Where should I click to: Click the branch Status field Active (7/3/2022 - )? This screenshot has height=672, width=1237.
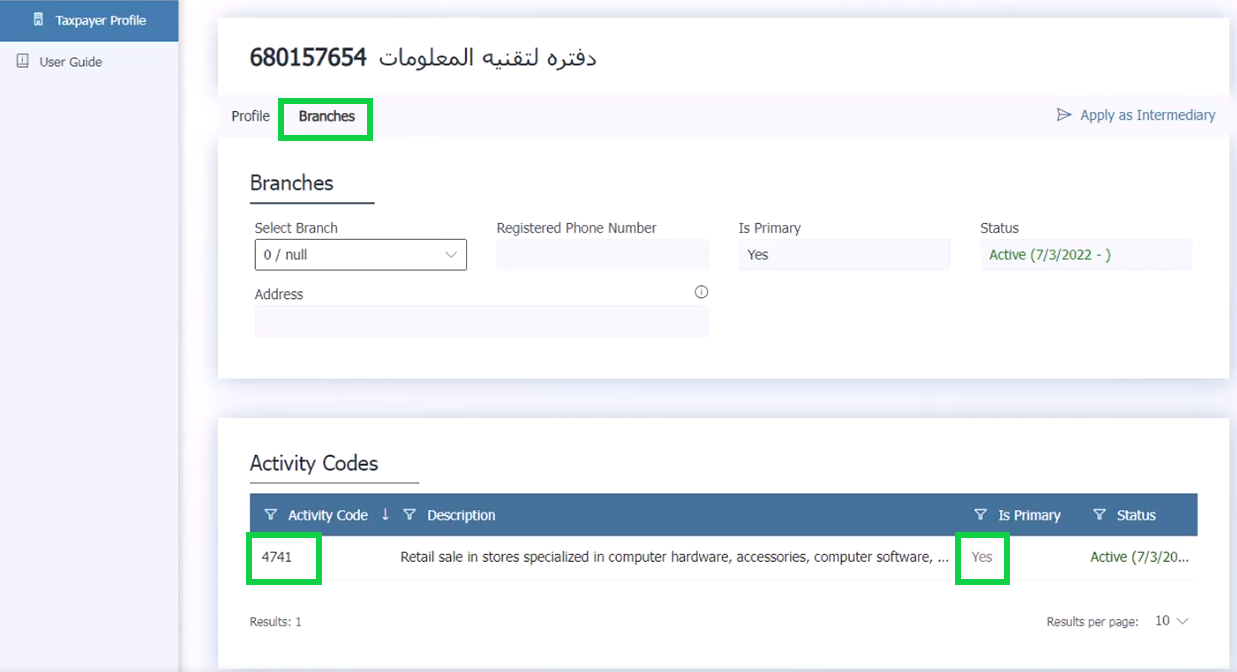(1086, 255)
